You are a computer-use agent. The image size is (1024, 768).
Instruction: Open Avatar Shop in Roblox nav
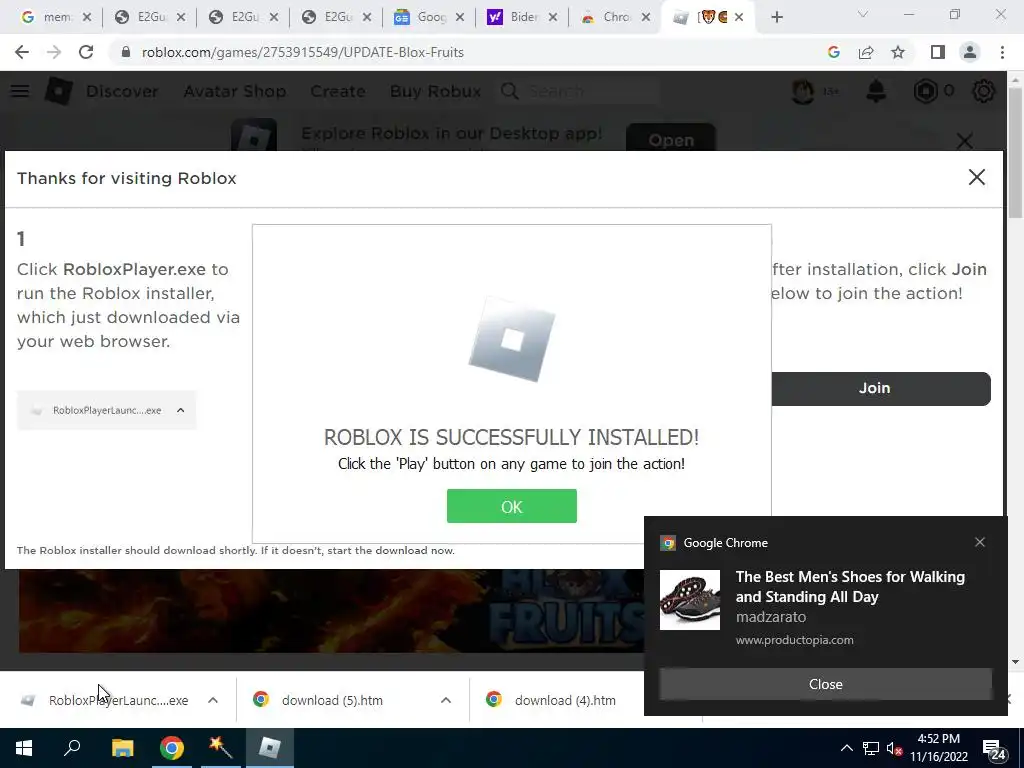click(x=234, y=91)
